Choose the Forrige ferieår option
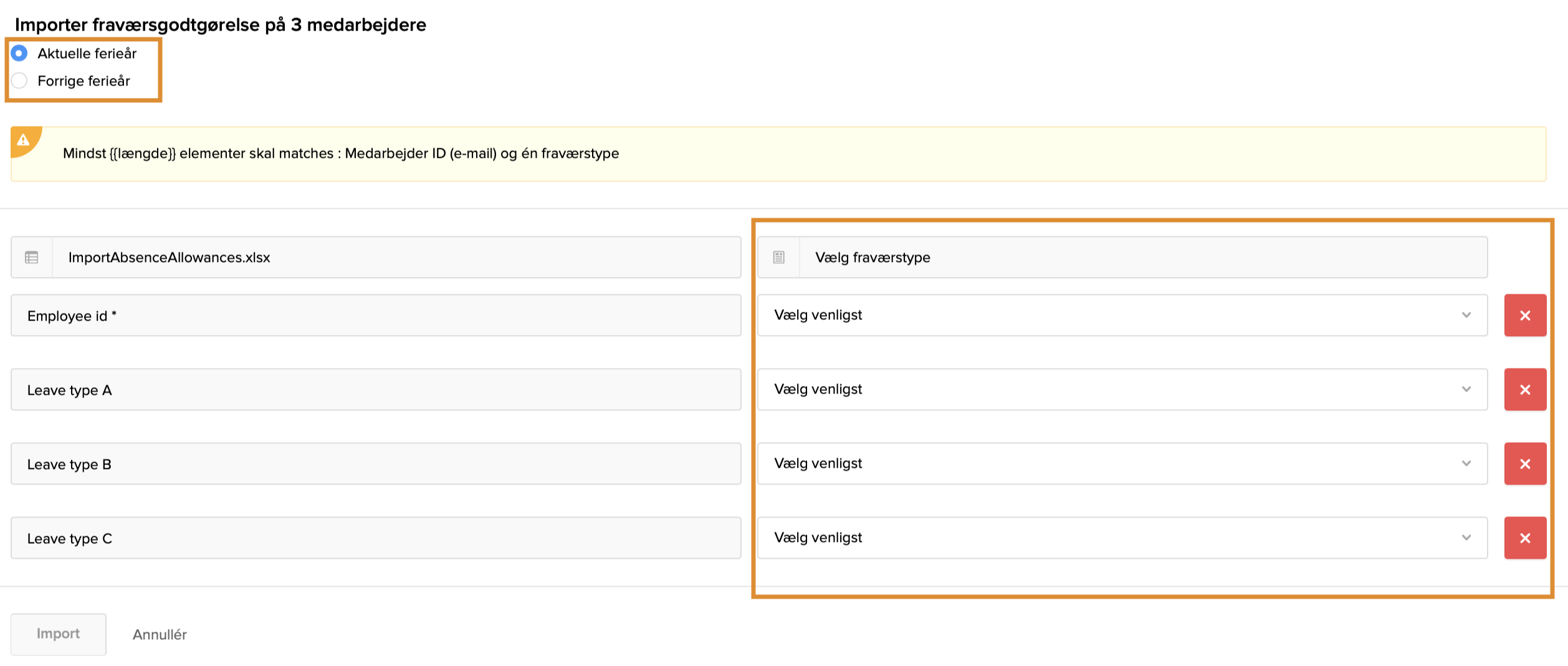 tap(20, 81)
